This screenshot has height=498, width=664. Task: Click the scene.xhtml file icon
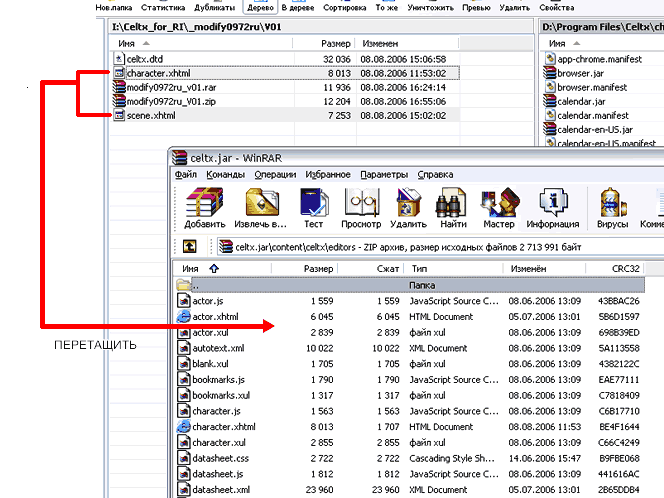pyautogui.click(x=119, y=115)
